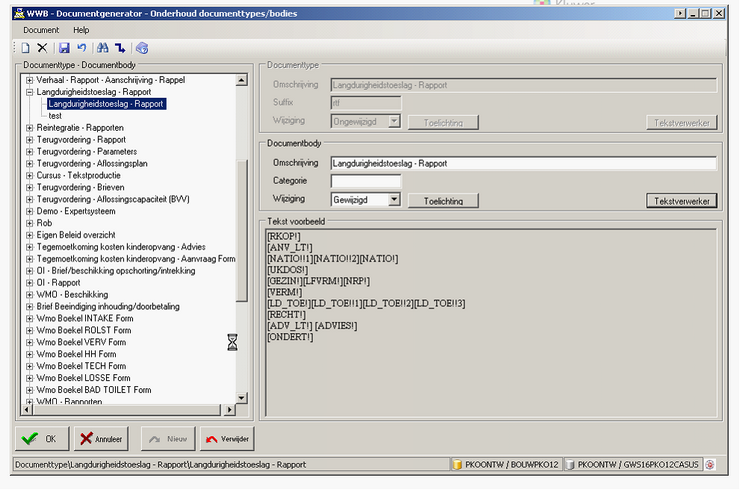Click the yellow database icon in status bar
This screenshot has width=740, height=490.
tap(457, 465)
